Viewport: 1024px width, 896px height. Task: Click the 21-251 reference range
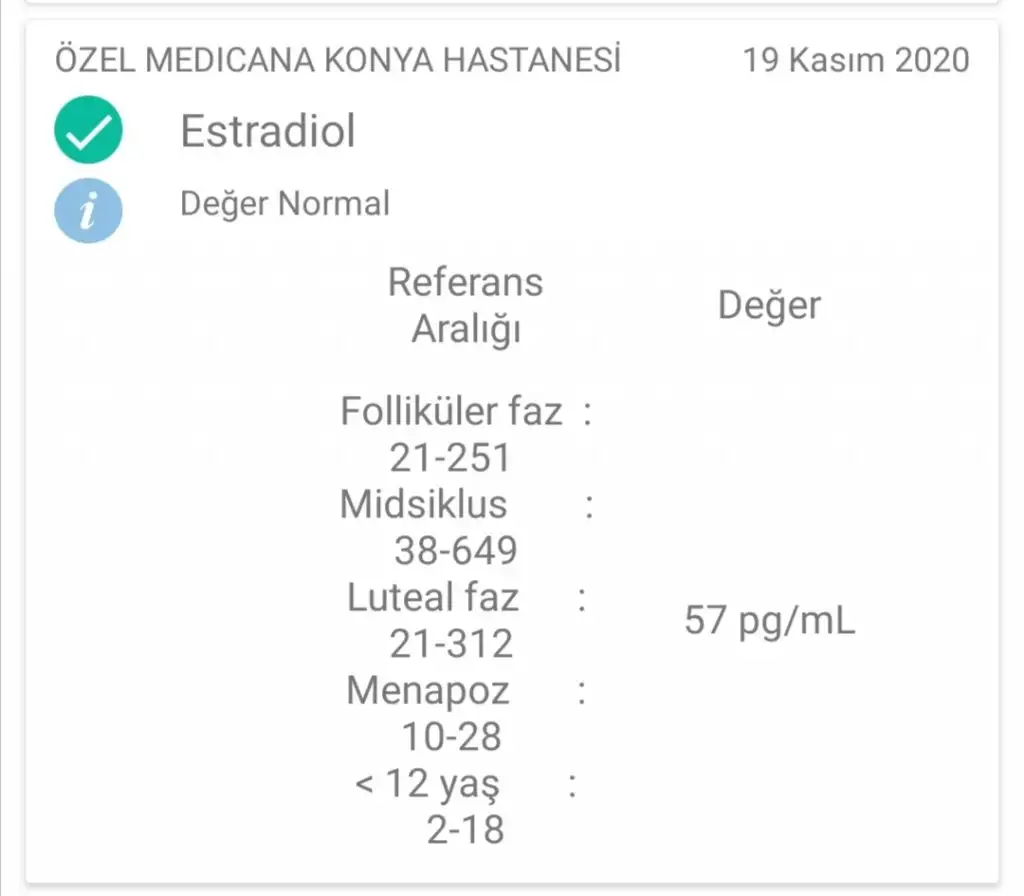[x=450, y=458]
